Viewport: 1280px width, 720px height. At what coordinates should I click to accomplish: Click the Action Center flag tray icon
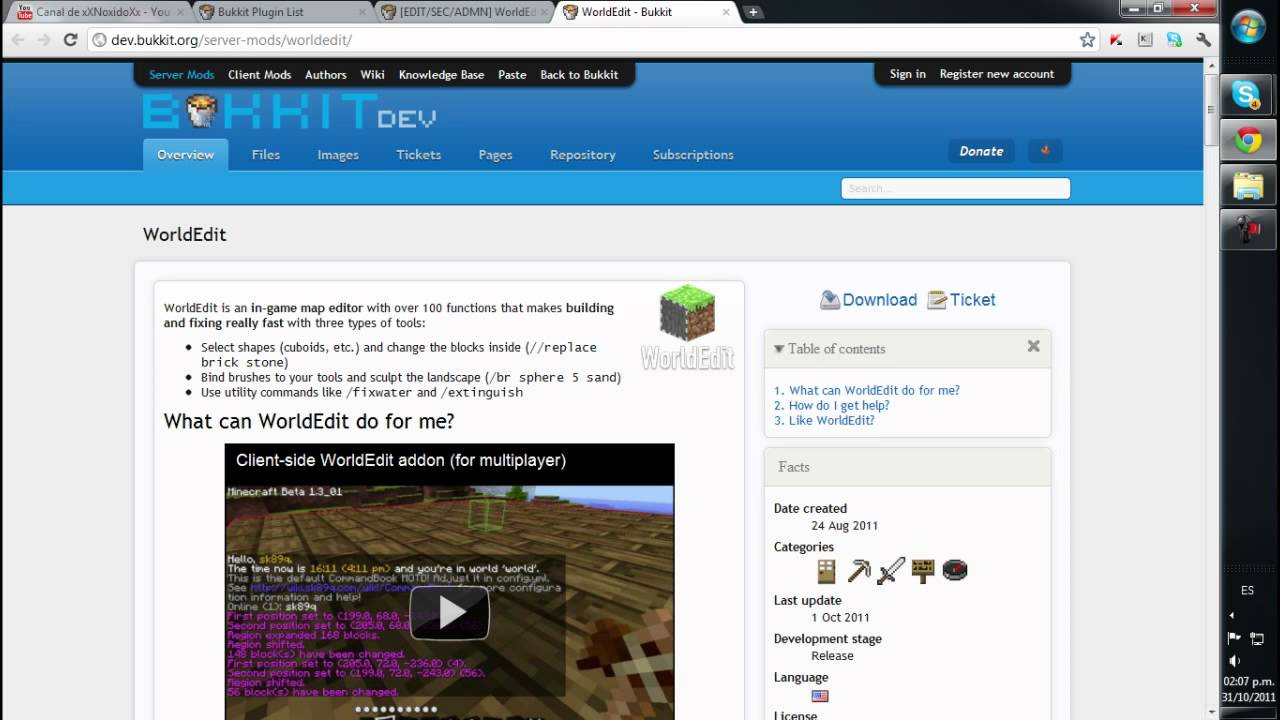coord(1234,638)
